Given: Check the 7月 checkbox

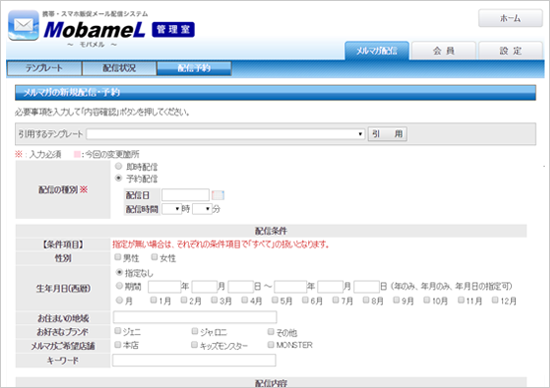Looking at the screenshot, I should tap(336, 300).
